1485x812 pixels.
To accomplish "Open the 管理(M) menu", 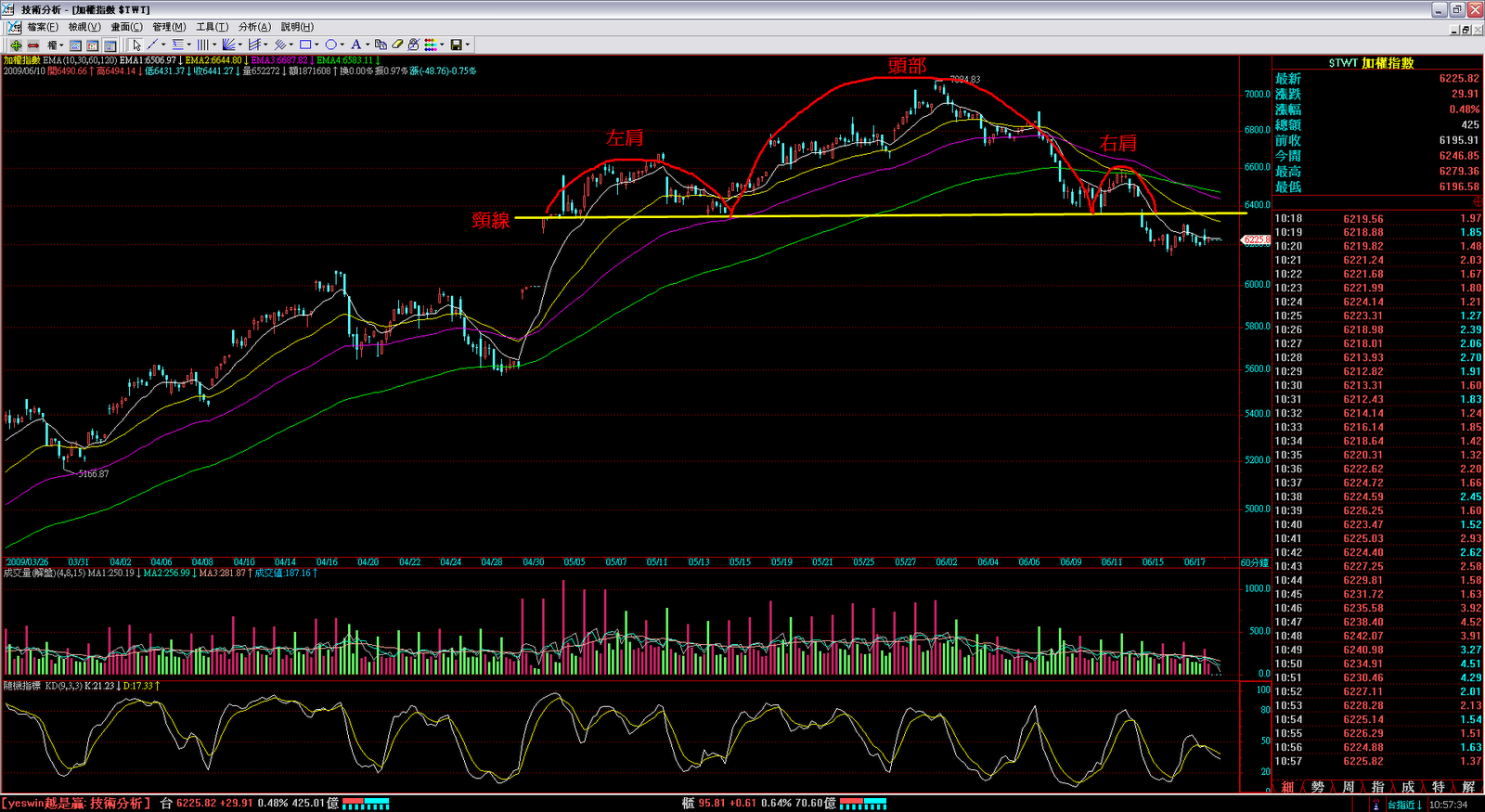I will (169, 27).
